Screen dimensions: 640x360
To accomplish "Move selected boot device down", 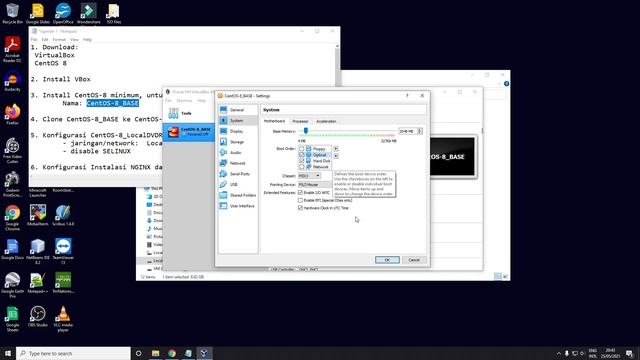I will 336,156.
